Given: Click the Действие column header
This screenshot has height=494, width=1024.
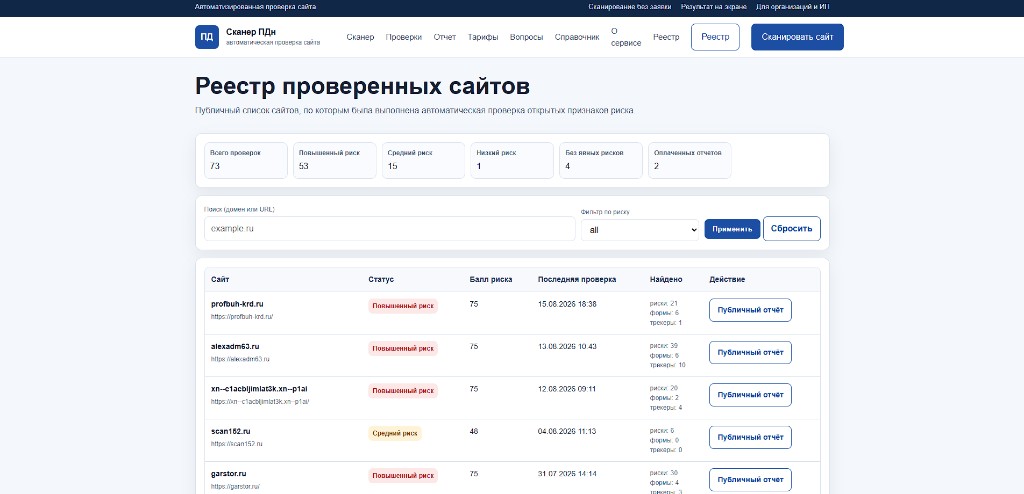Looking at the screenshot, I should (727, 280).
